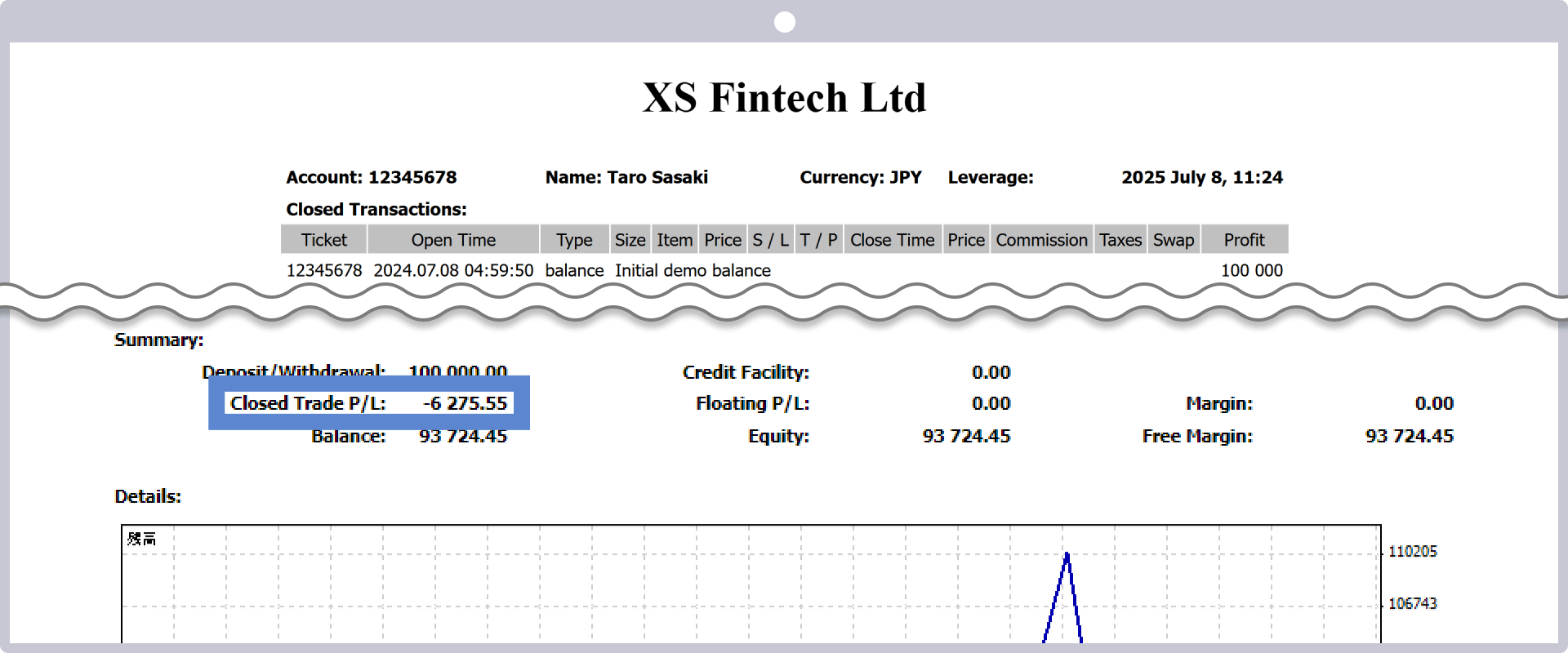Screen dimensions: 1568x653
Task: Click the Summary: heading
Action: 159,340
